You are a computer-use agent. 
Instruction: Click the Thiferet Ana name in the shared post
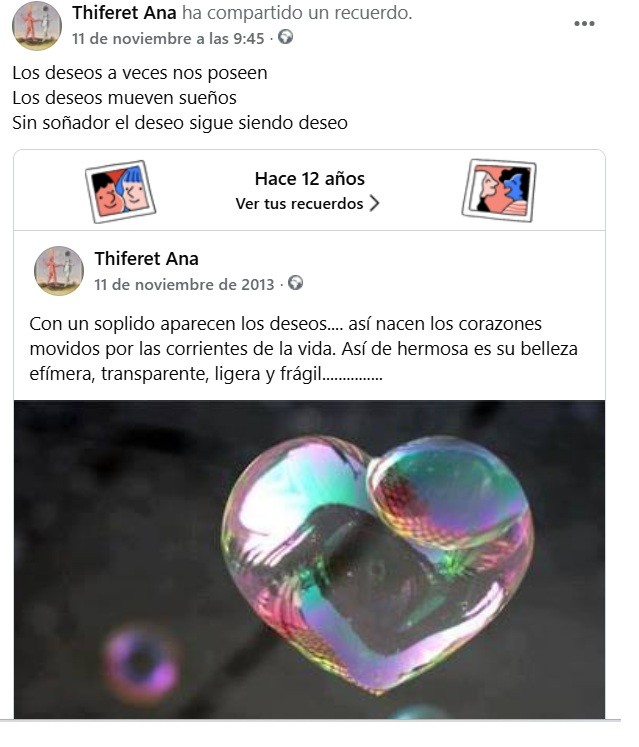point(147,259)
